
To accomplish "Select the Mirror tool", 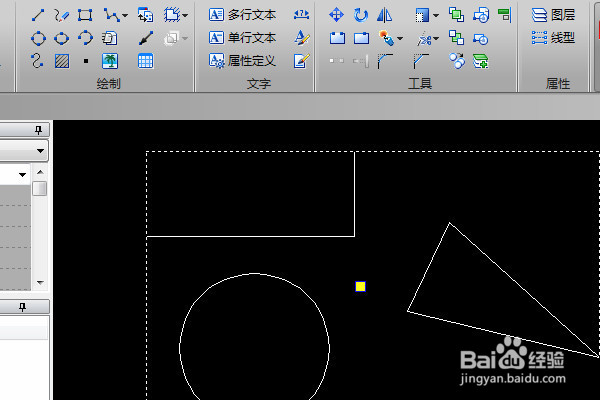I will click(x=384, y=15).
